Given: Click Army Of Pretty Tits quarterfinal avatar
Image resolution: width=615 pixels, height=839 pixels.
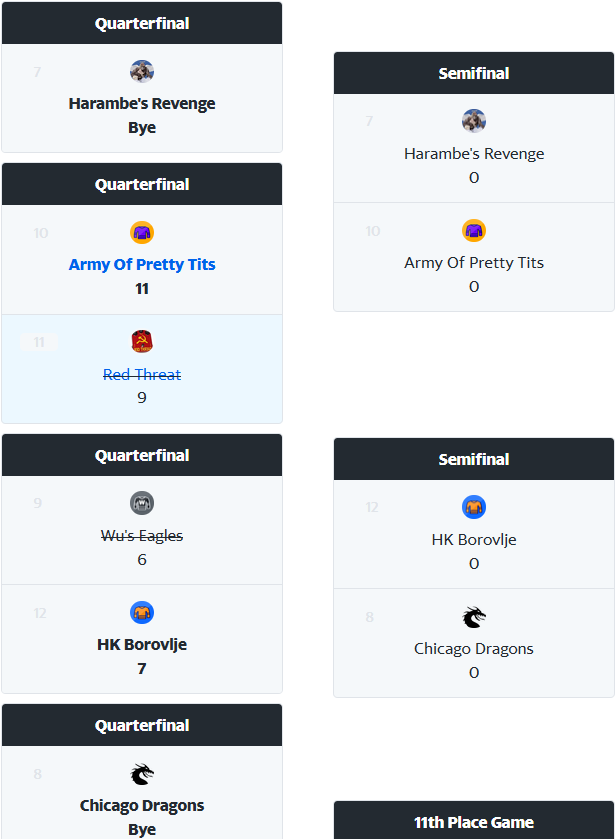Looking at the screenshot, I should 142,233.
